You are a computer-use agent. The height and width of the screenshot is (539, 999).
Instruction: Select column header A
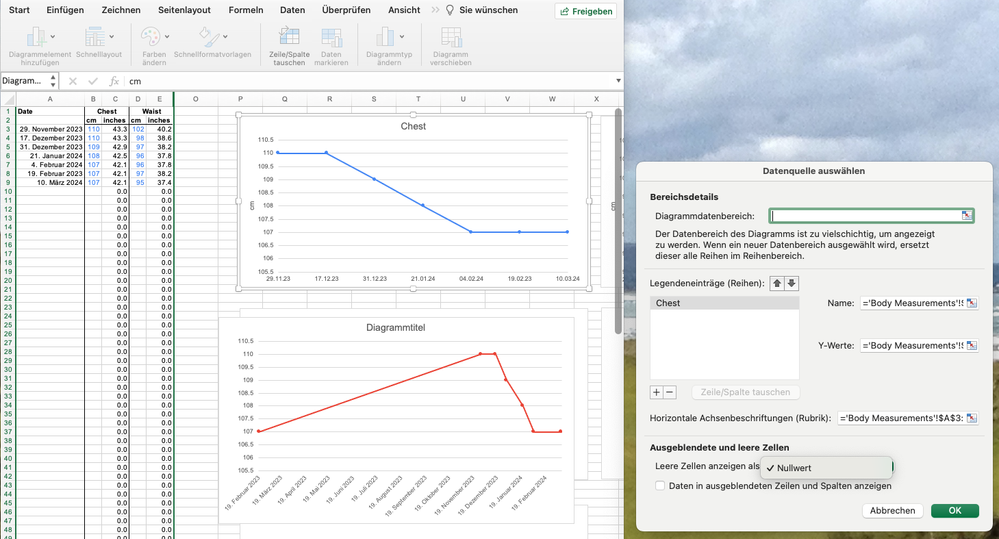(x=50, y=99)
